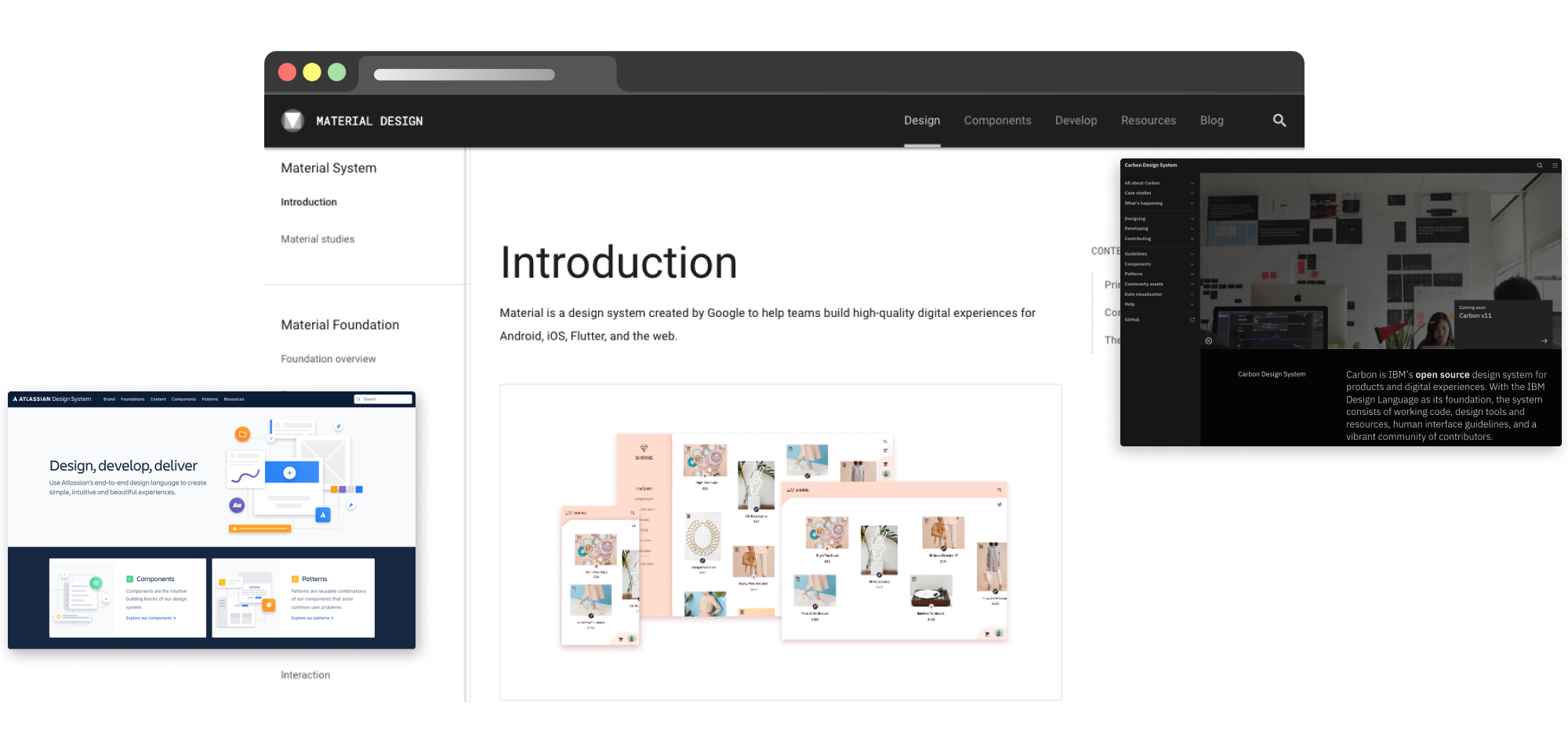Click Atlassian Search input field
This screenshot has width=1568, height=753.
pos(383,399)
